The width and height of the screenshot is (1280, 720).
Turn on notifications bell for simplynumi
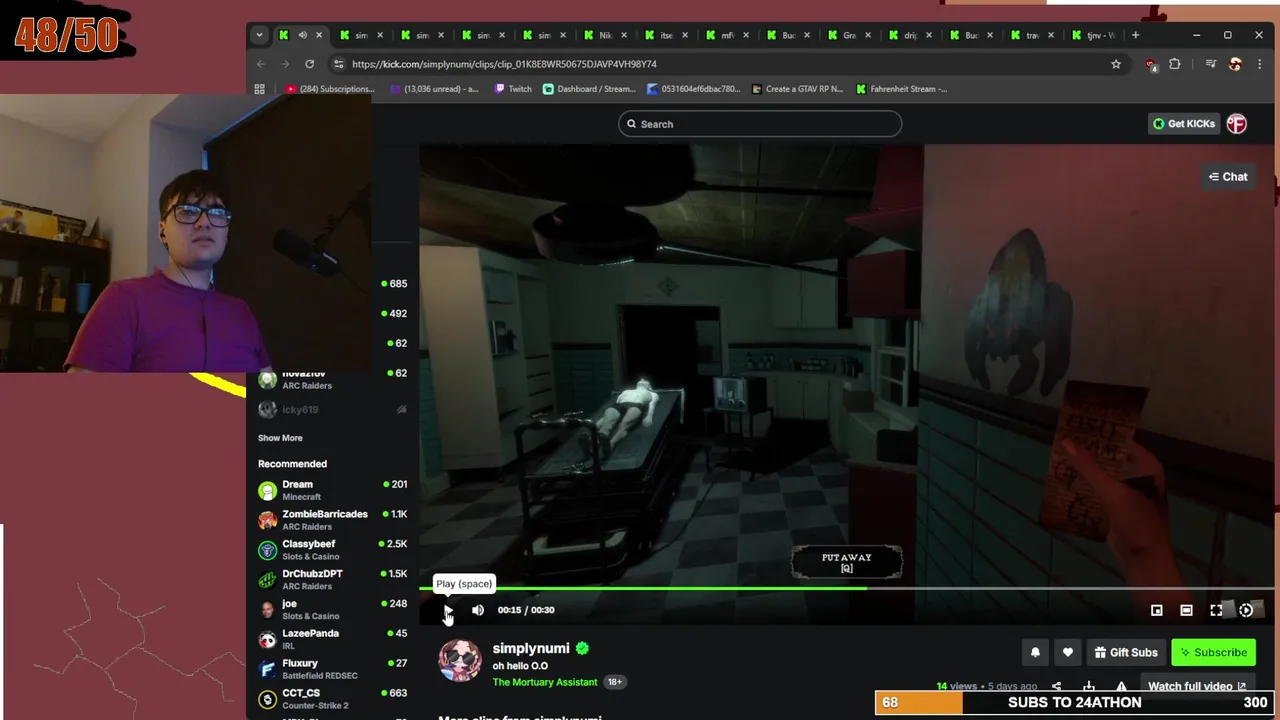pos(1035,652)
